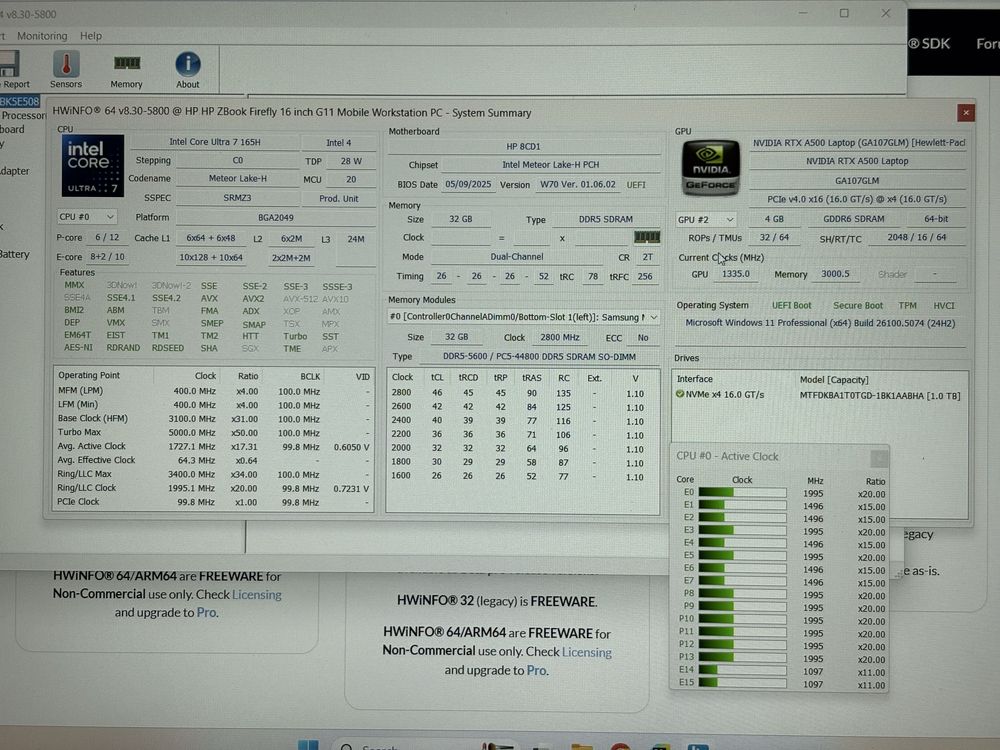This screenshot has width=1000, height=750.
Task: Click the Intel Core Ultra 7 logo
Action: point(92,166)
